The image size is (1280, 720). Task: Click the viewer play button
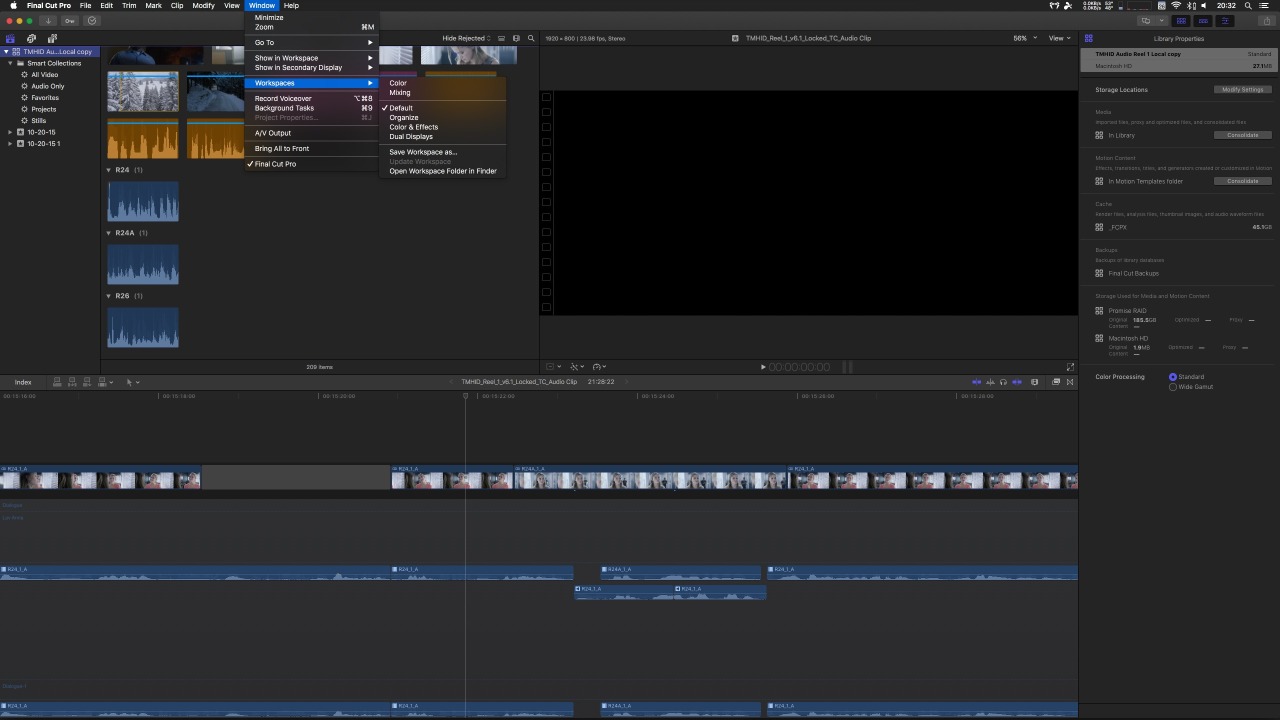[763, 367]
